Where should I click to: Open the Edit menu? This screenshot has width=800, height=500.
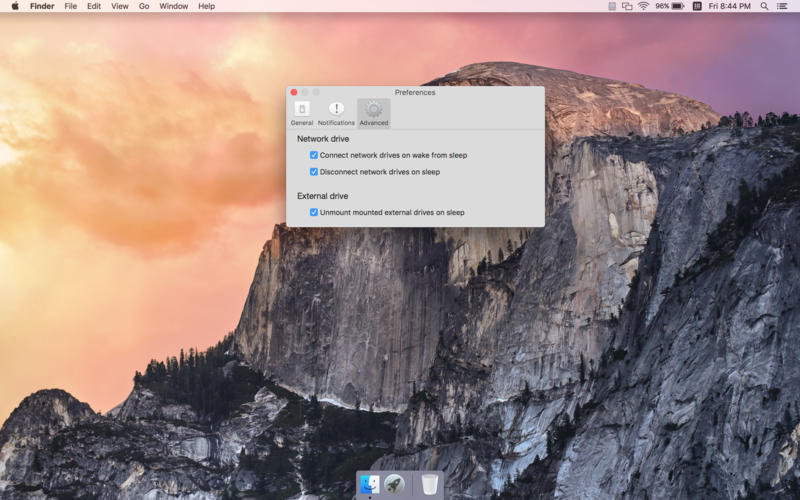point(94,6)
